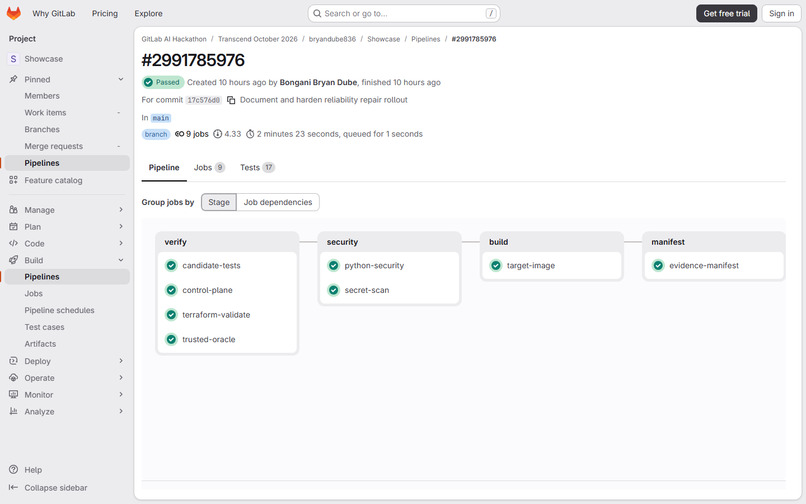806x504 pixels.
Task: Click the target-image passed status icon
Action: 496,265
